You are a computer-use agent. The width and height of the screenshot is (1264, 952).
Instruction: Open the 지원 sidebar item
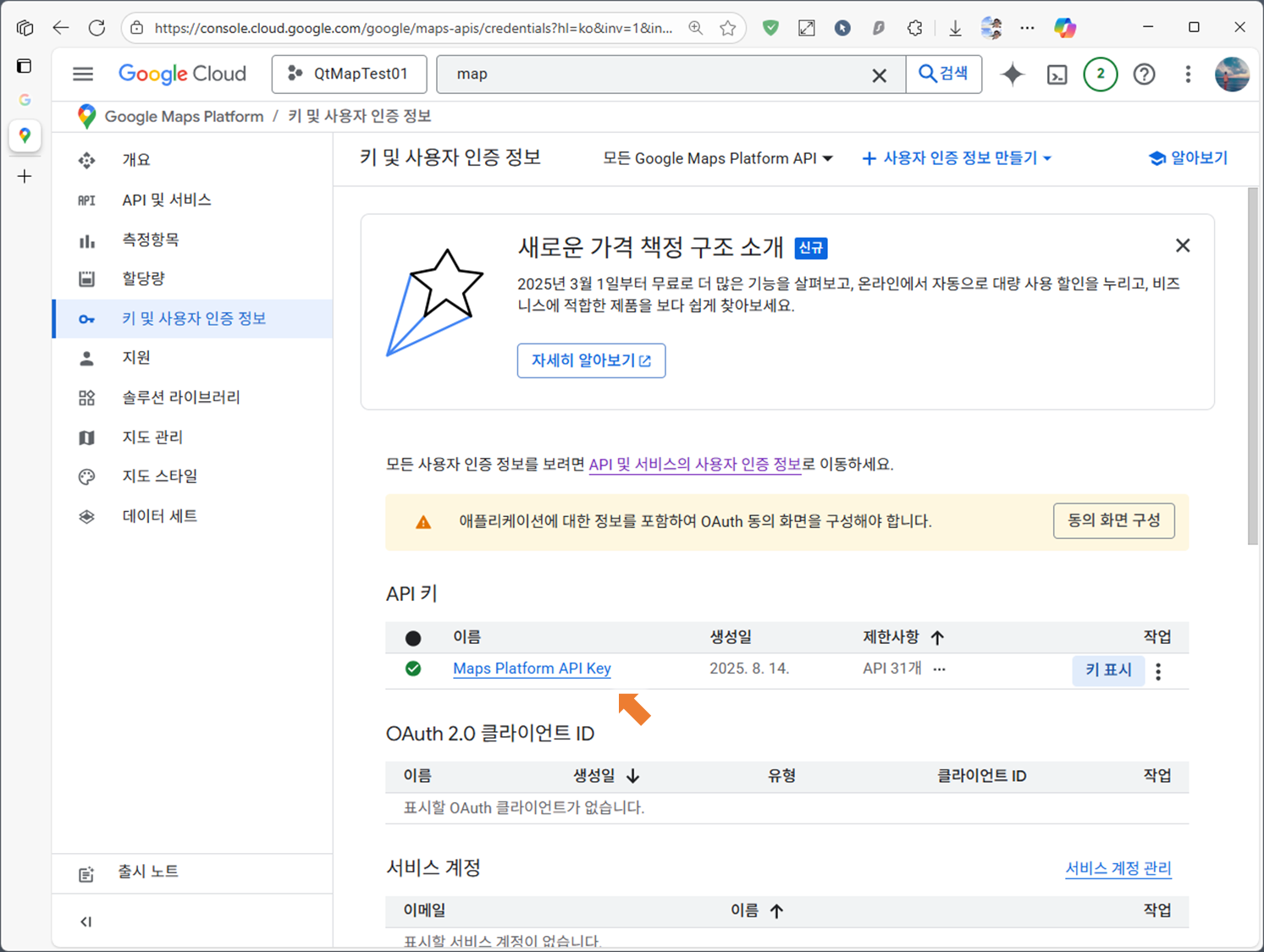pyautogui.click(x=192, y=357)
